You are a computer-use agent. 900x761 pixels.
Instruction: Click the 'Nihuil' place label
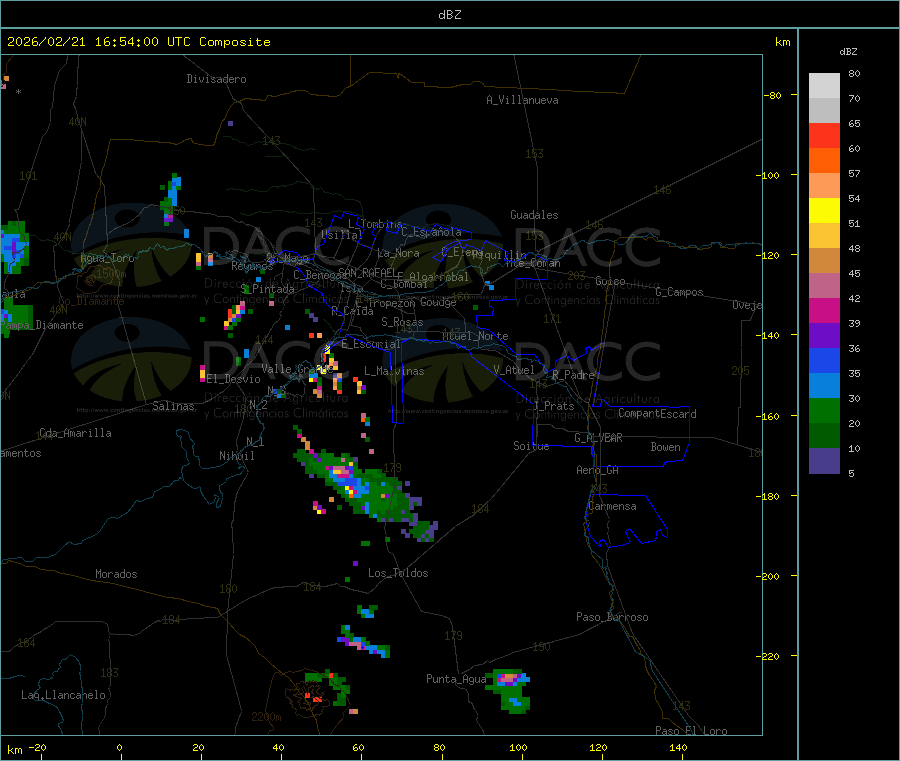[237, 456]
